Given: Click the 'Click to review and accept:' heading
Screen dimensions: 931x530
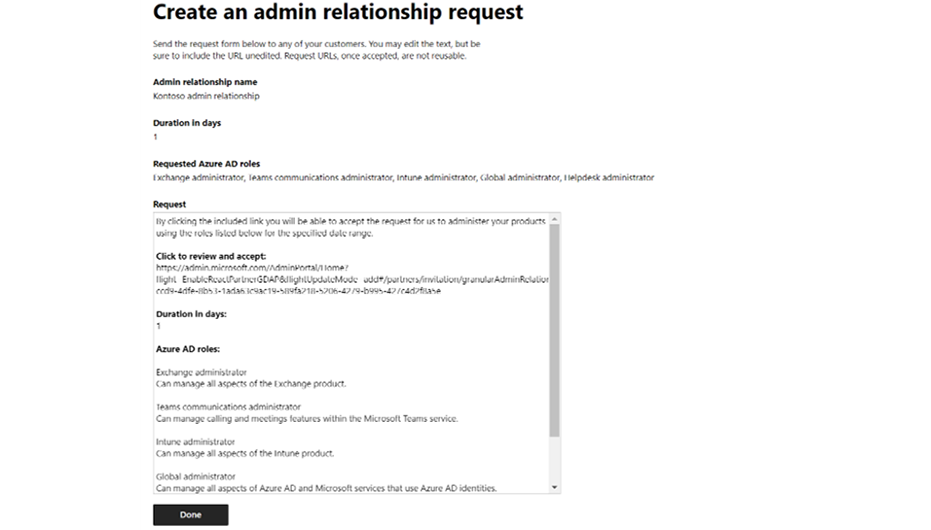Looking at the screenshot, I should [211, 256].
